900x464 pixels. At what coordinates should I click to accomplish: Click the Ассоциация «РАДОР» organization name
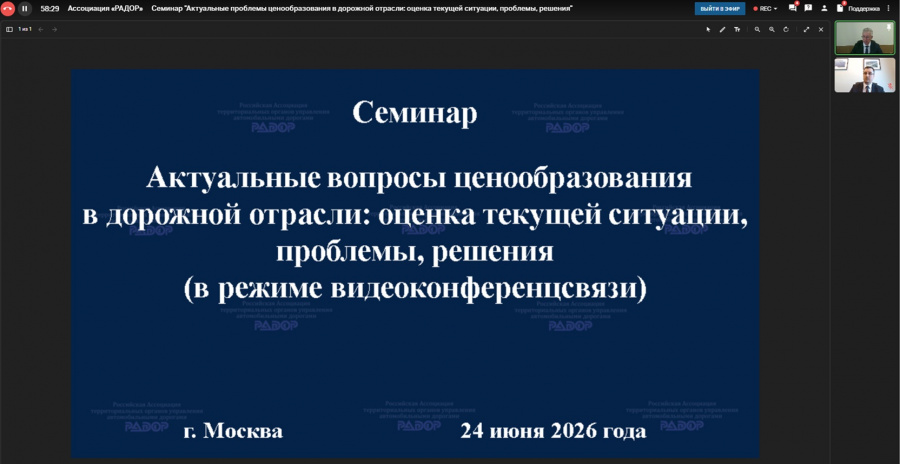tap(106, 9)
